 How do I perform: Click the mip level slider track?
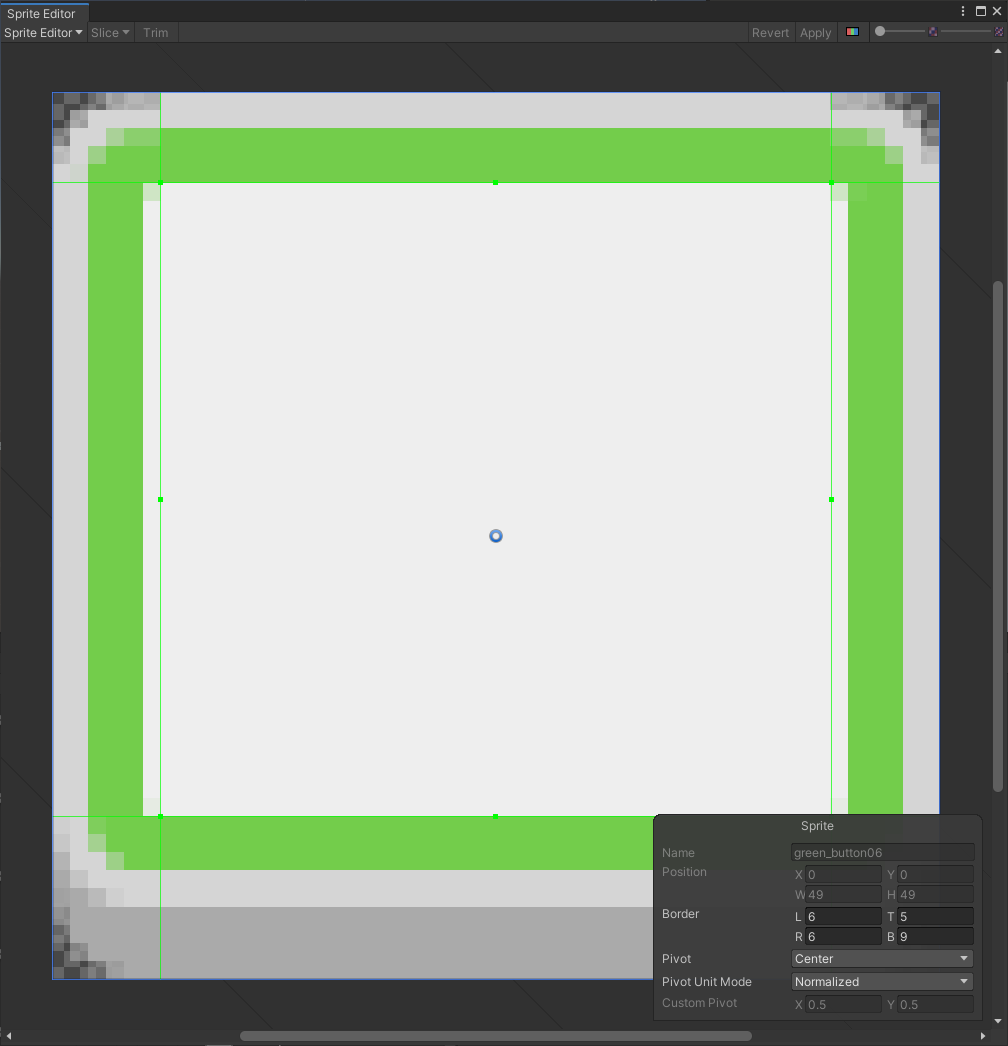click(x=965, y=31)
